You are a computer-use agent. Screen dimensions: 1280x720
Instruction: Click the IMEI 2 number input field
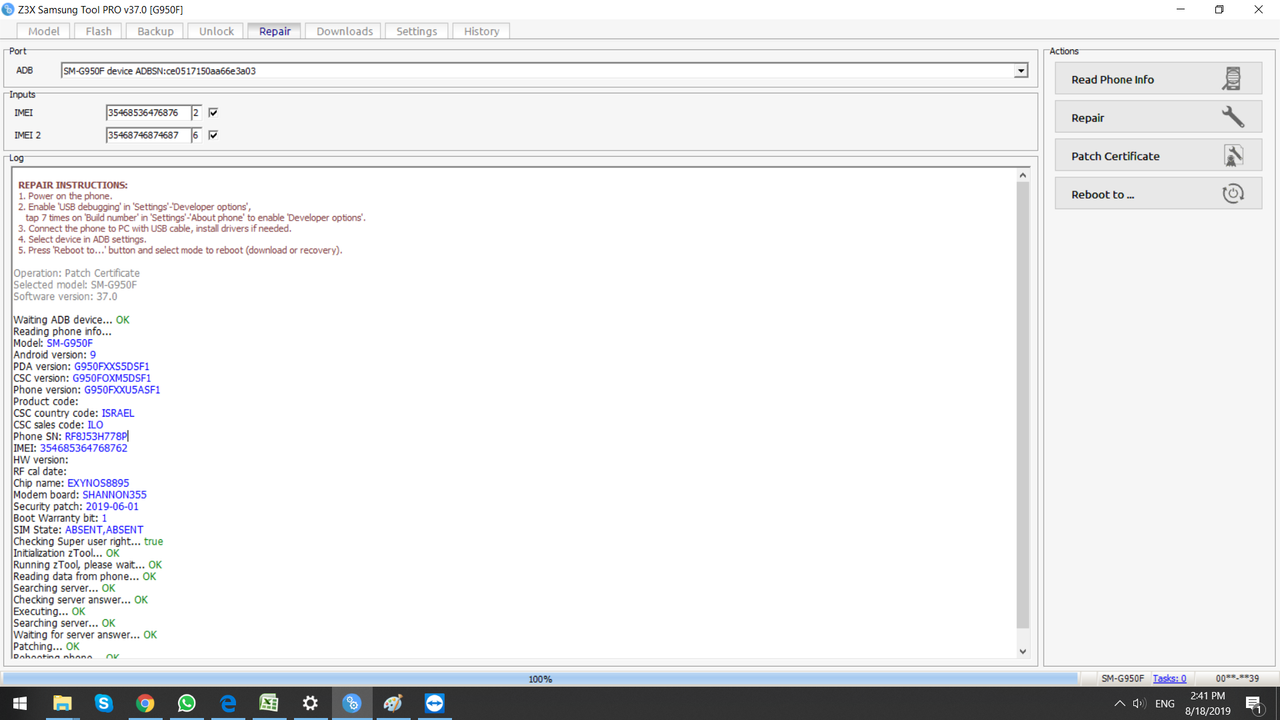pyautogui.click(x=148, y=135)
